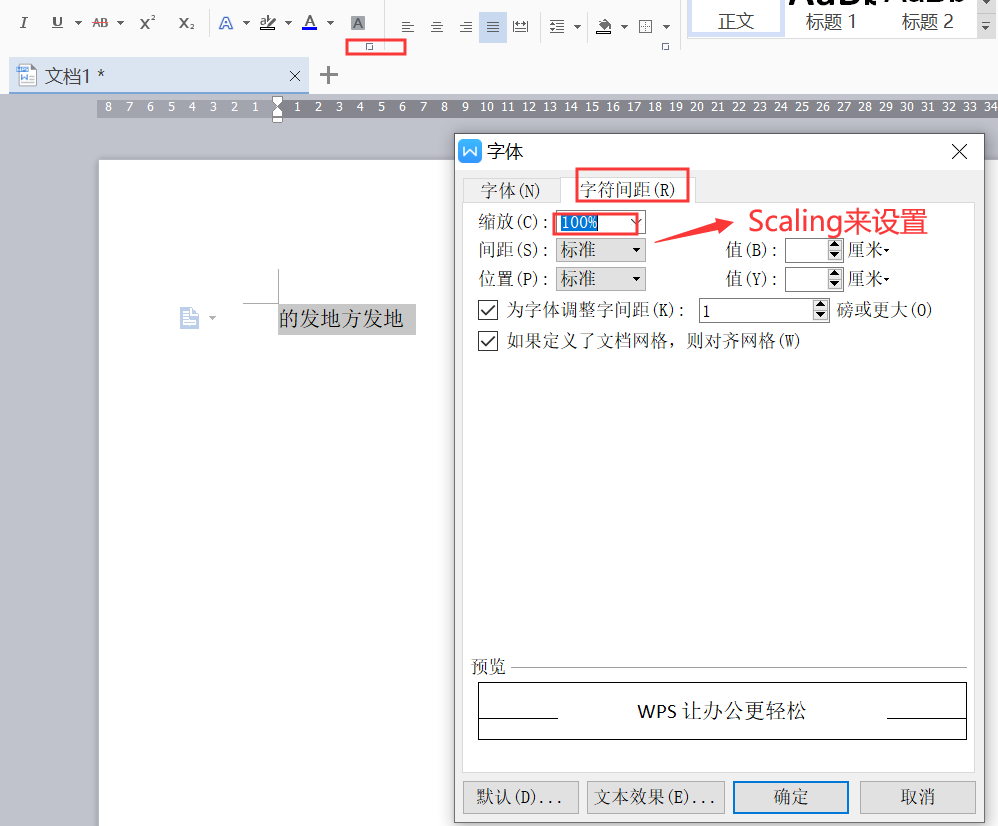The width and height of the screenshot is (998, 826).
Task: Align text right
Action: 466,27
